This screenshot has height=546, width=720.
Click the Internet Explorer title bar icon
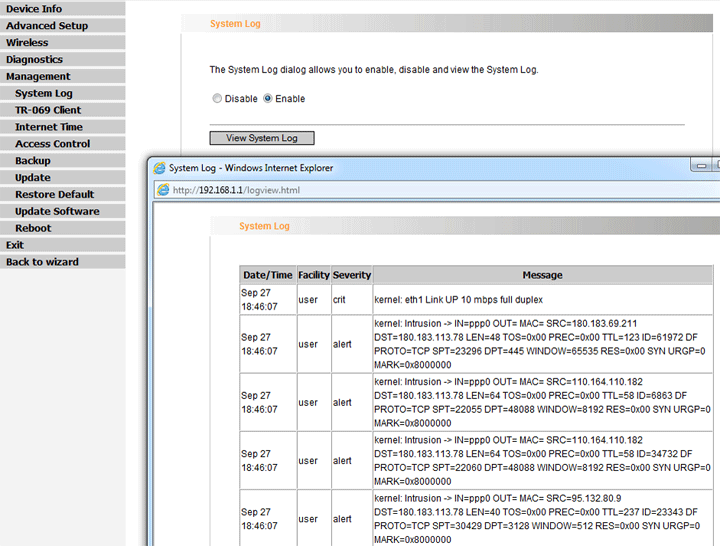(159, 168)
